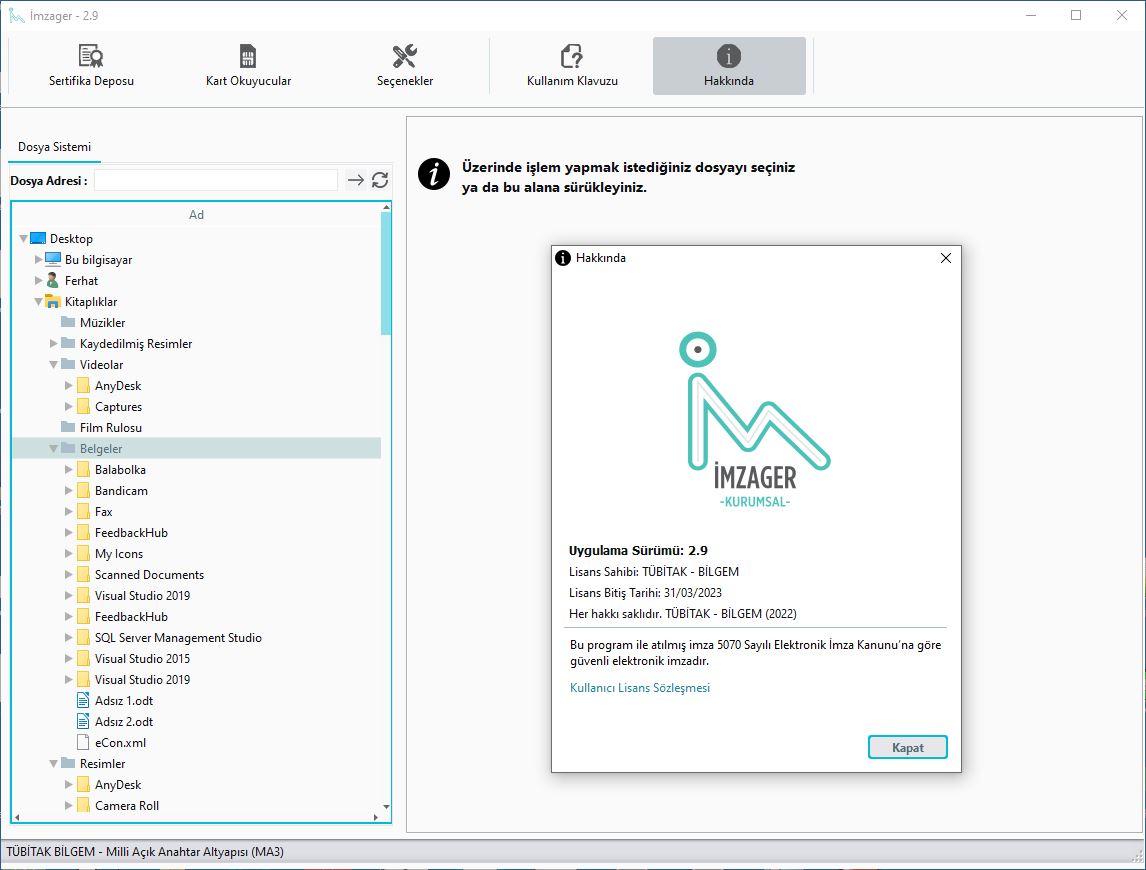Click the Uygulama Sürümü: 2.9 text

pyautogui.click(x=638, y=551)
